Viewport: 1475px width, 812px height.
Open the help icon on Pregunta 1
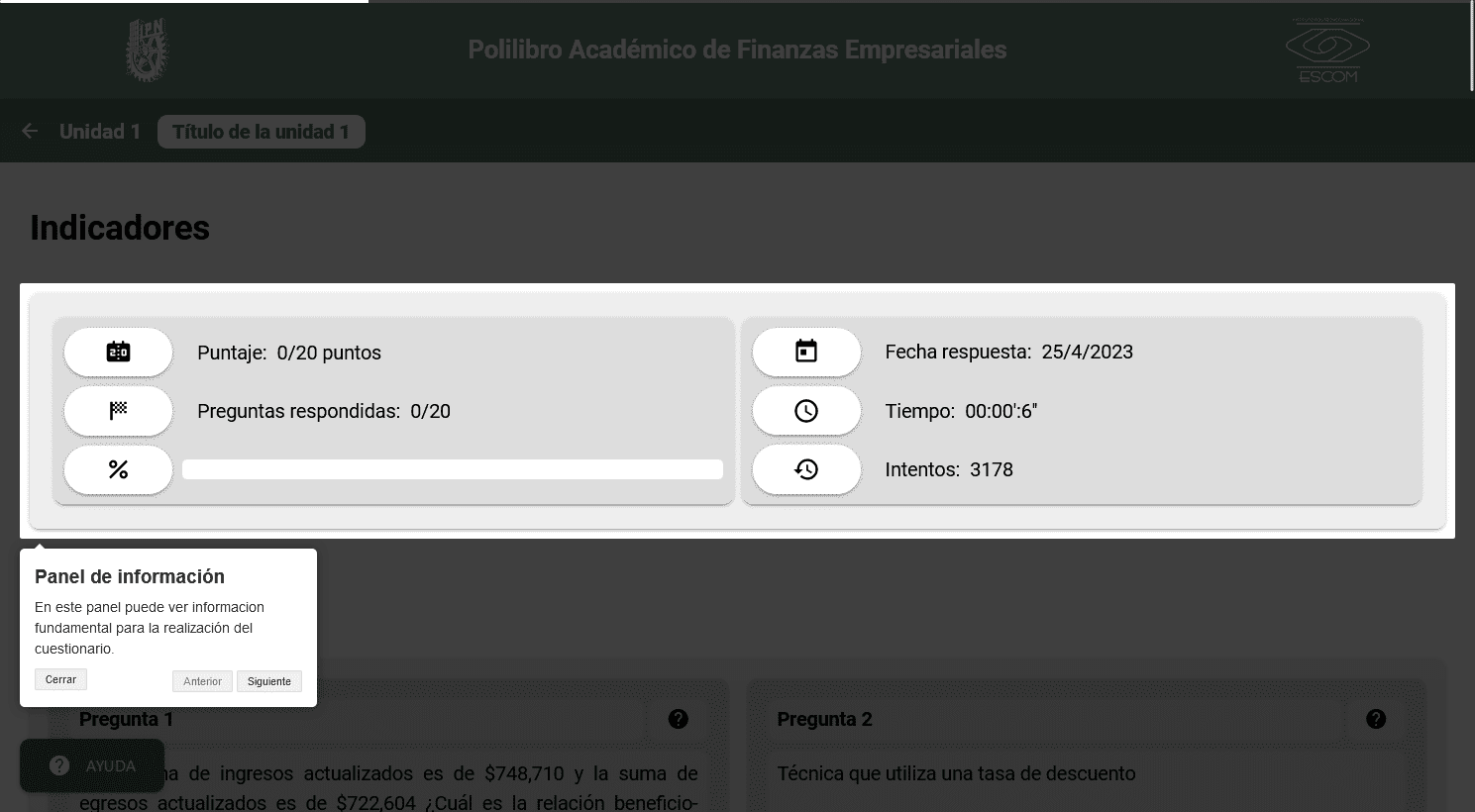(678, 719)
